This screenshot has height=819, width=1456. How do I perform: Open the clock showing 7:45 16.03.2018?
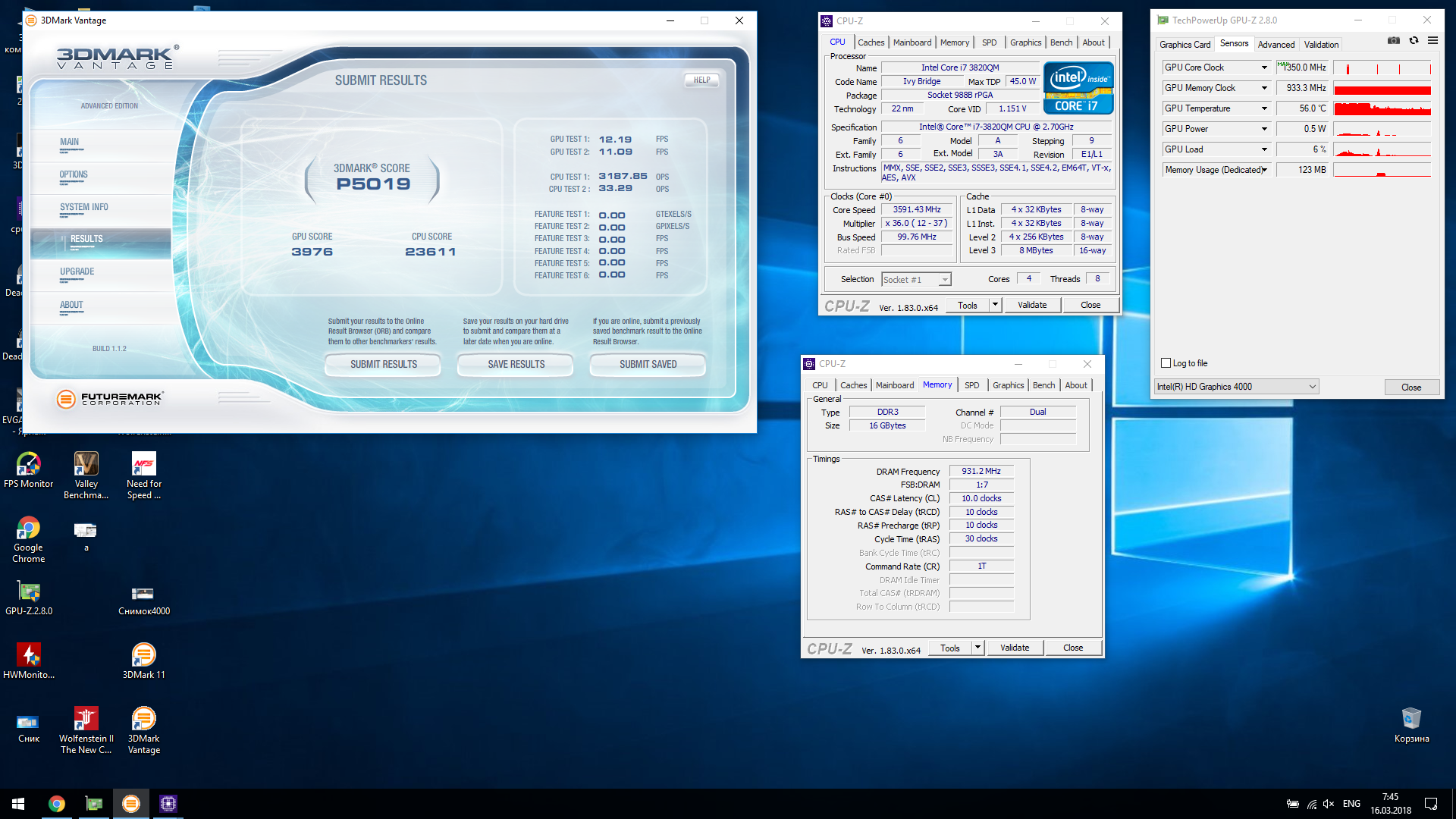click(1390, 804)
